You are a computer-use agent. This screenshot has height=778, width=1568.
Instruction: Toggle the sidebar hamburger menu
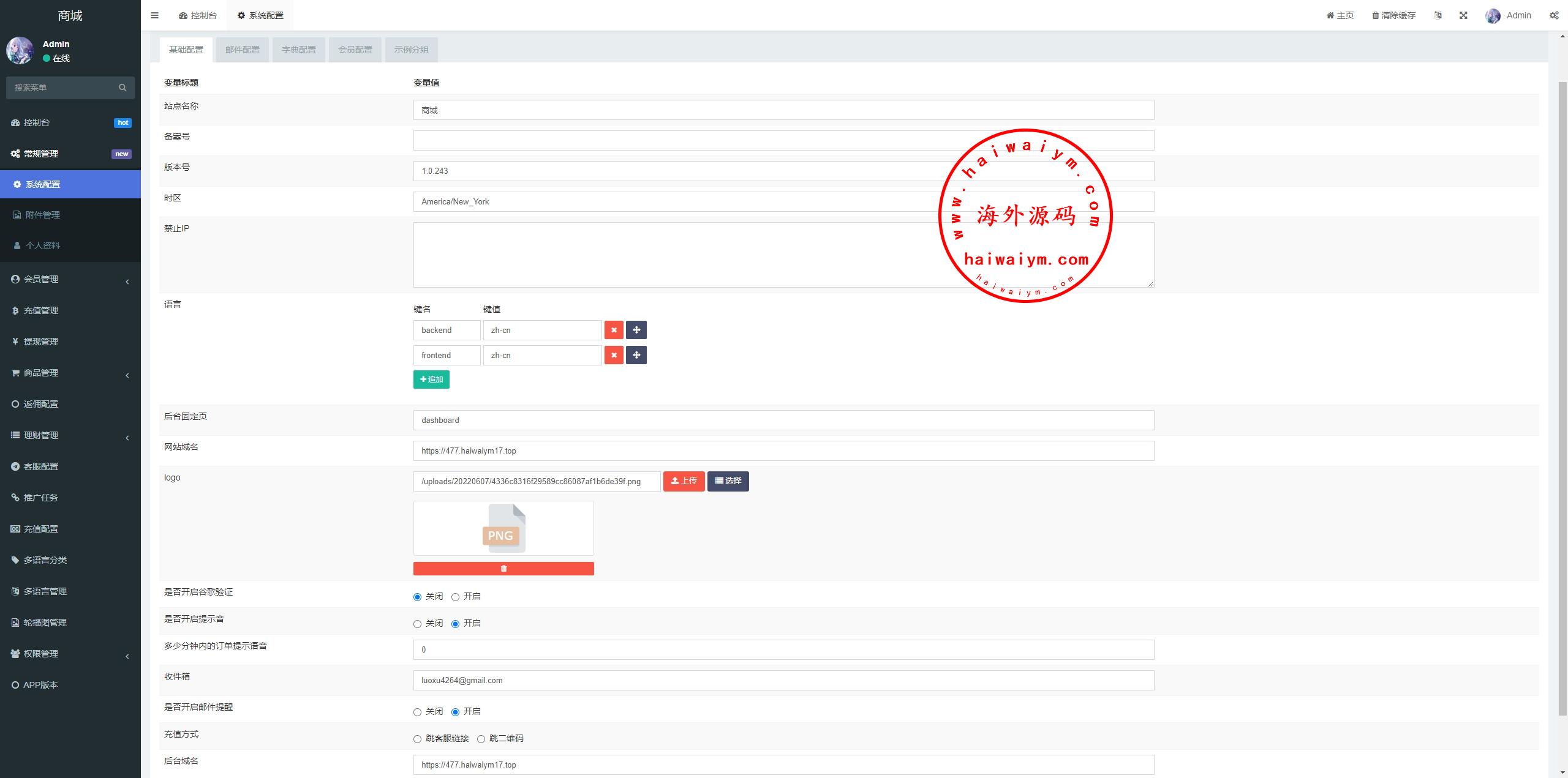coord(154,15)
